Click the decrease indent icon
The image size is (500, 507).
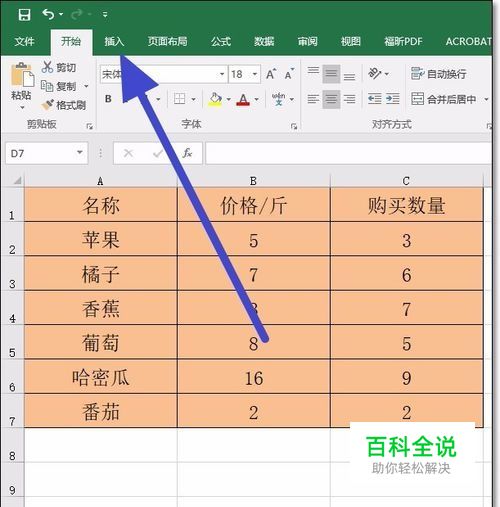point(375,99)
